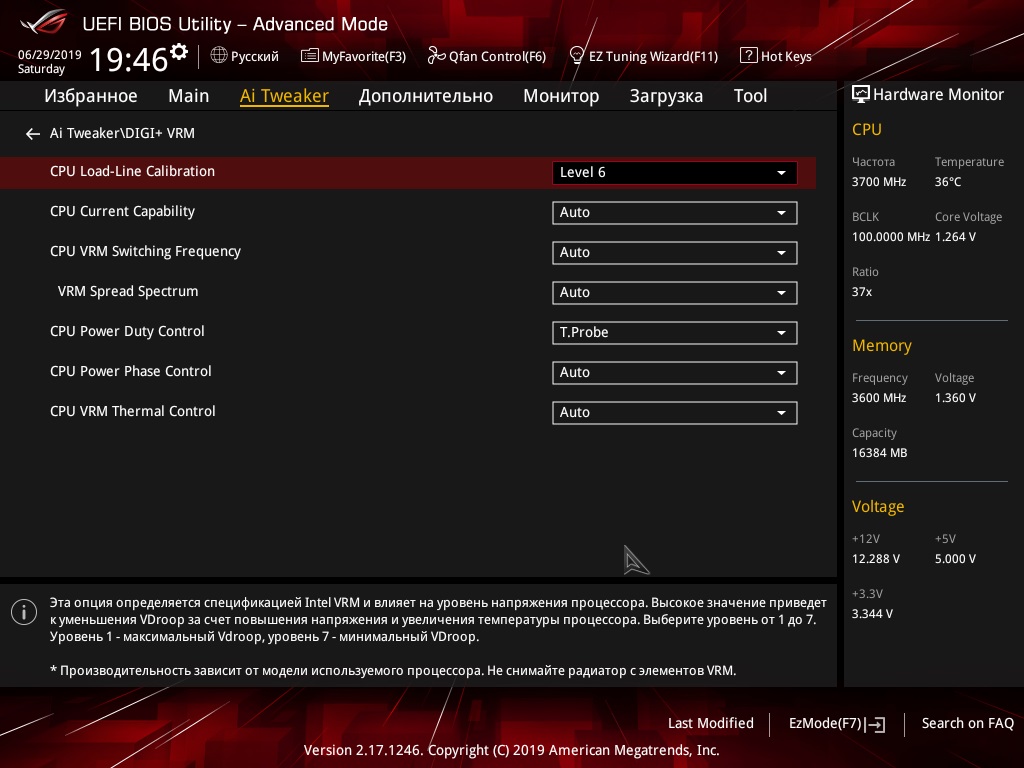1024x768 pixels.
Task: Select CPU Power Duty Control label
Action: (127, 331)
